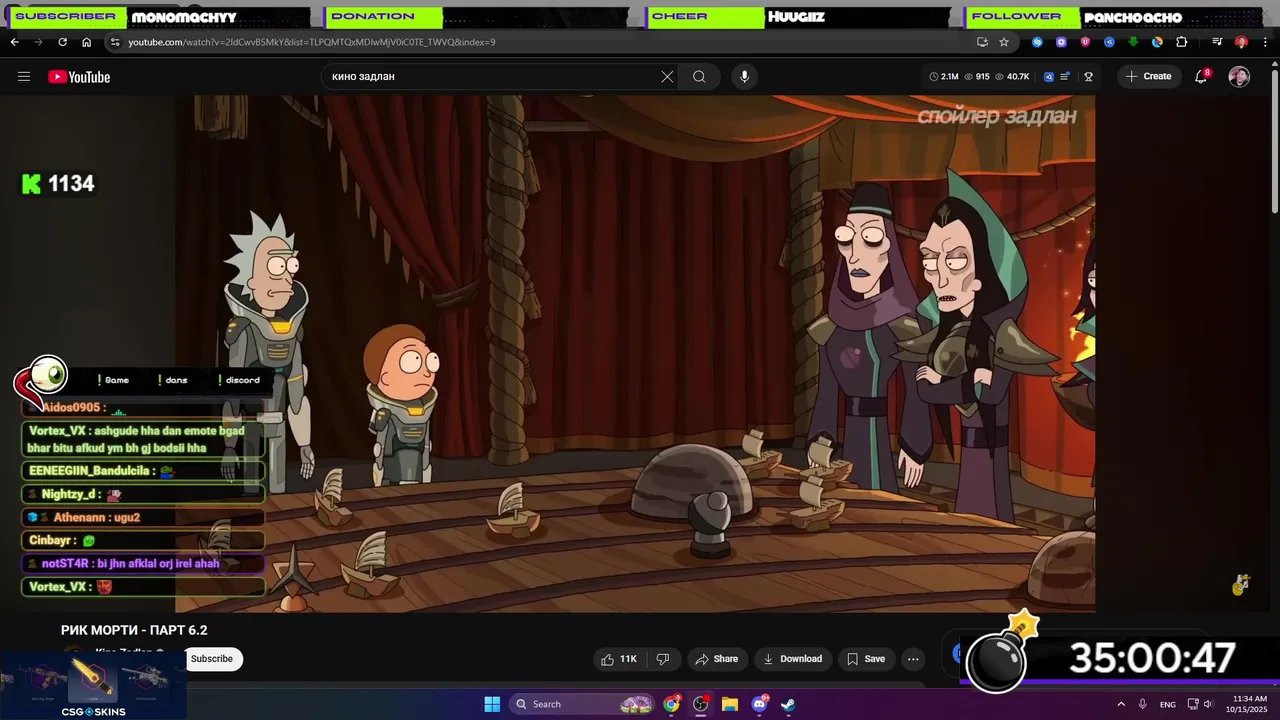Click the Share button

coord(716,659)
